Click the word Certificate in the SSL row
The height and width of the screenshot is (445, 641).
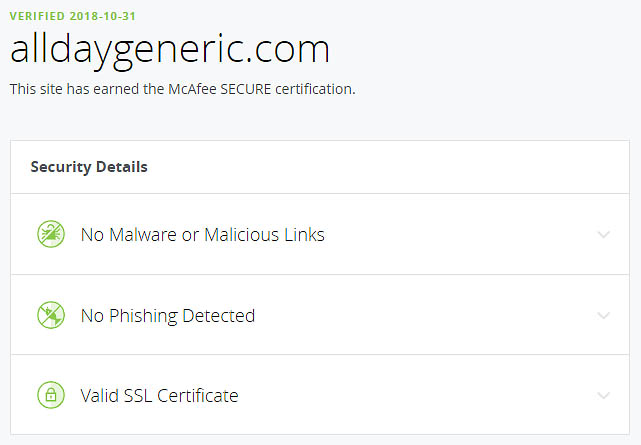tap(198, 396)
